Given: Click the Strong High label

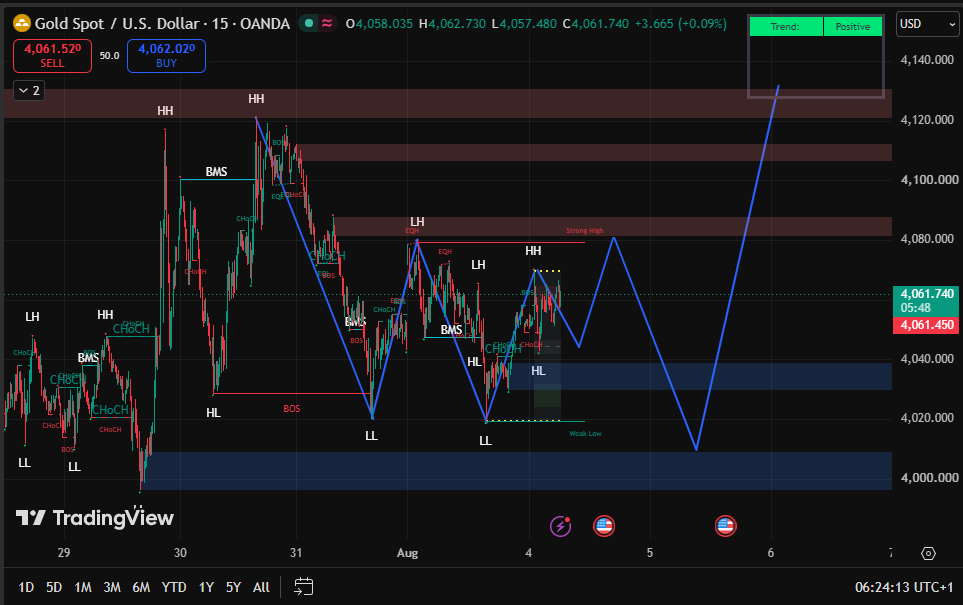Looking at the screenshot, I should pos(585,231).
